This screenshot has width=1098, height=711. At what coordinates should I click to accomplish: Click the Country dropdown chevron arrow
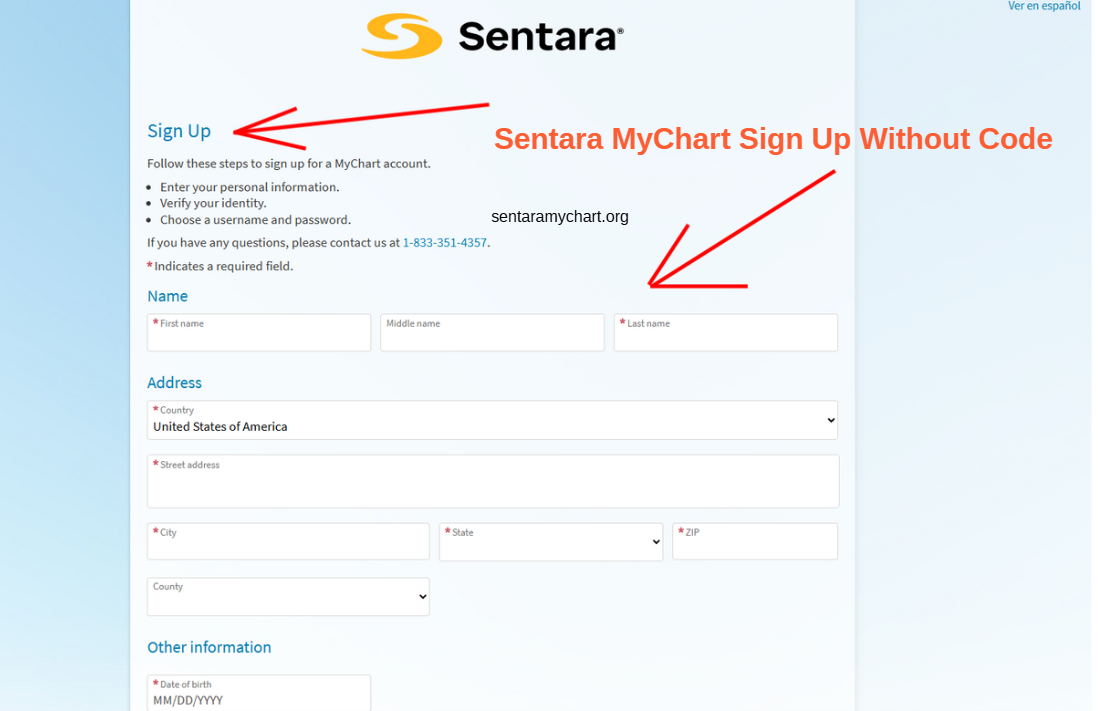[x=831, y=420]
